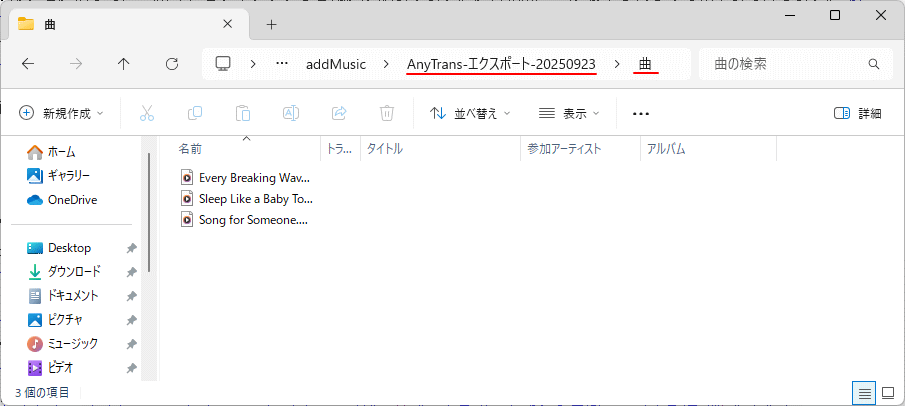The height and width of the screenshot is (406, 905).
Task: Maximize the Explorer window
Action: click(835, 16)
